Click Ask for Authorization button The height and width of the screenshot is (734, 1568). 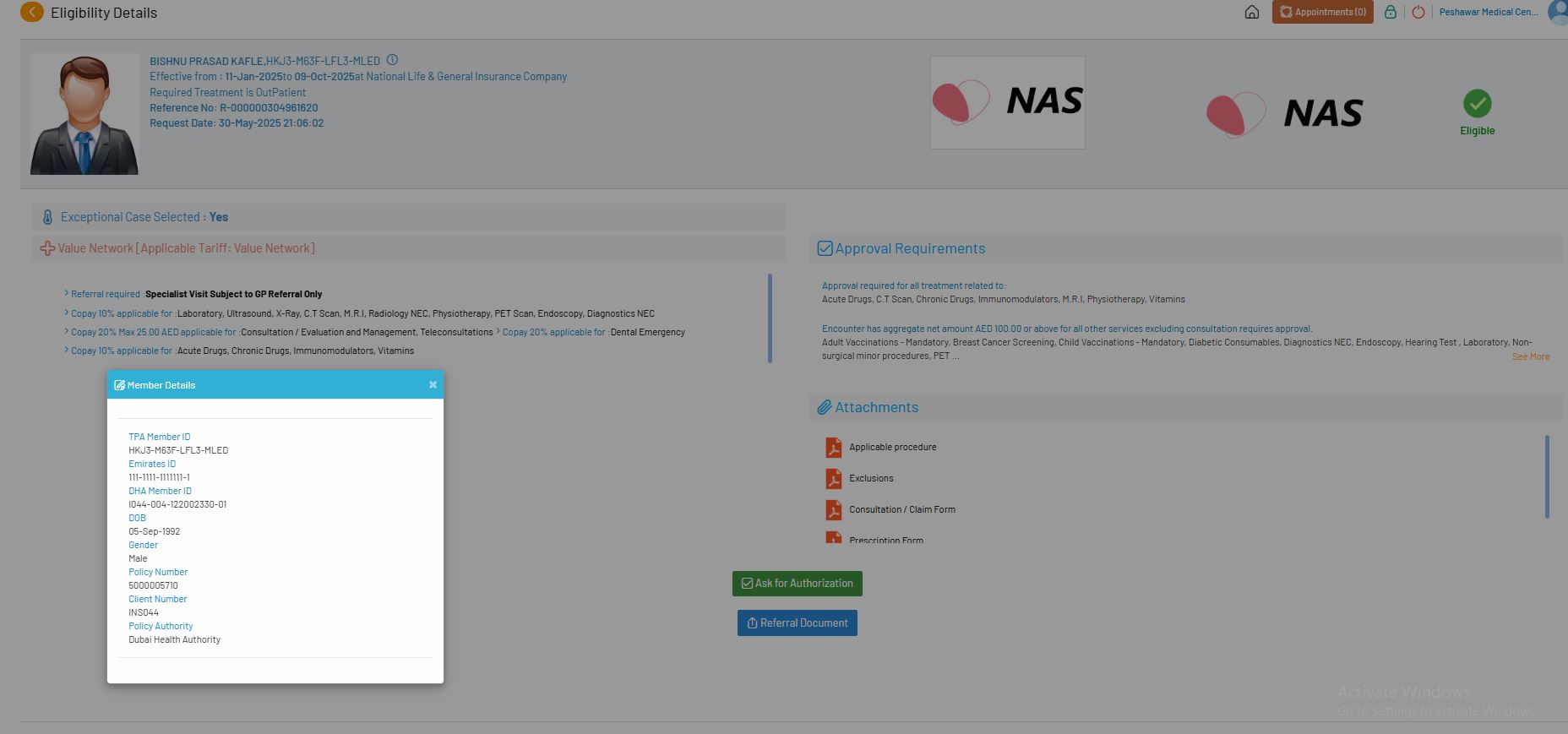tap(798, 584)
